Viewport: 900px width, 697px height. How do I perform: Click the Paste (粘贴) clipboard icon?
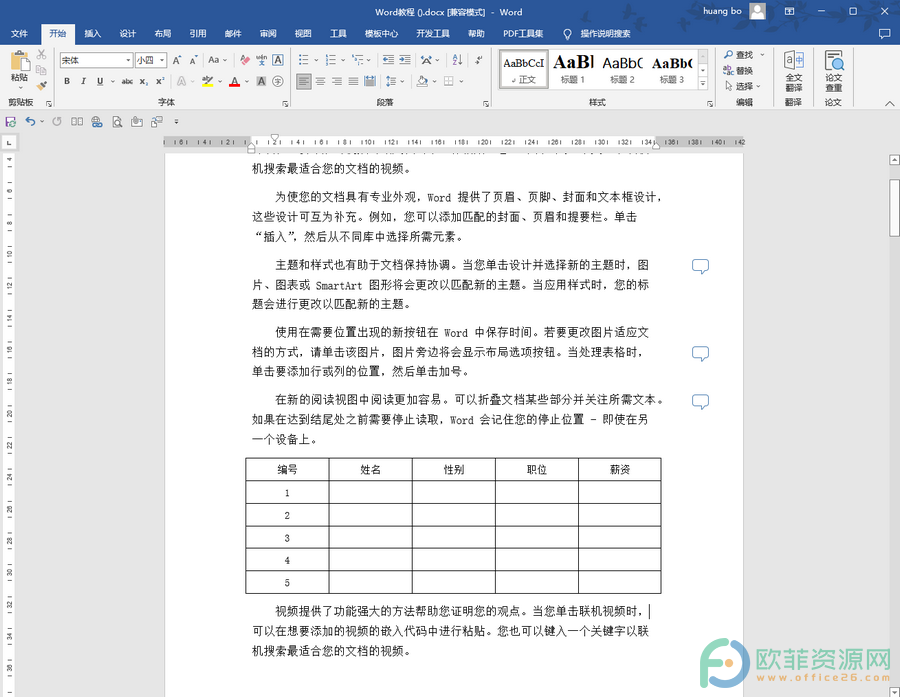tap(20, 61)
